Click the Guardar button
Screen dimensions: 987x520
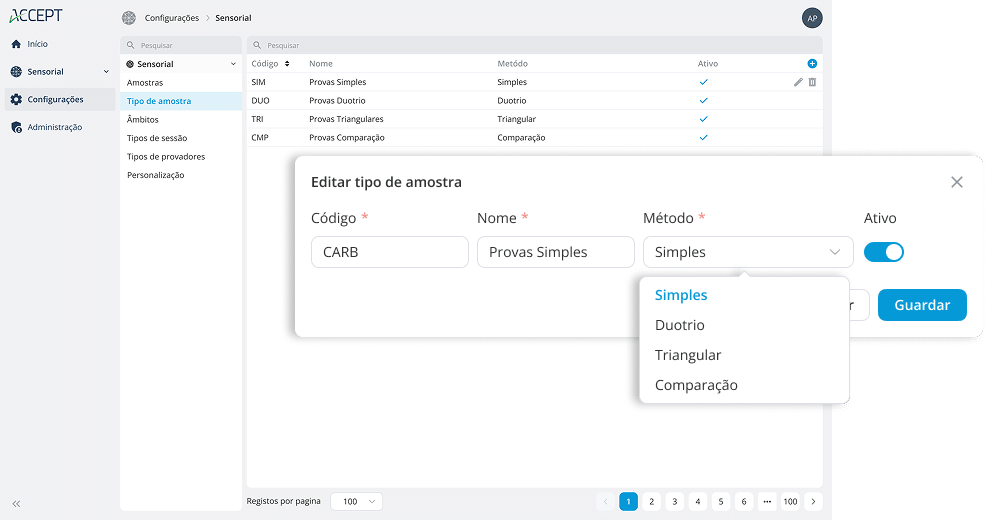(x=921, y=305)
